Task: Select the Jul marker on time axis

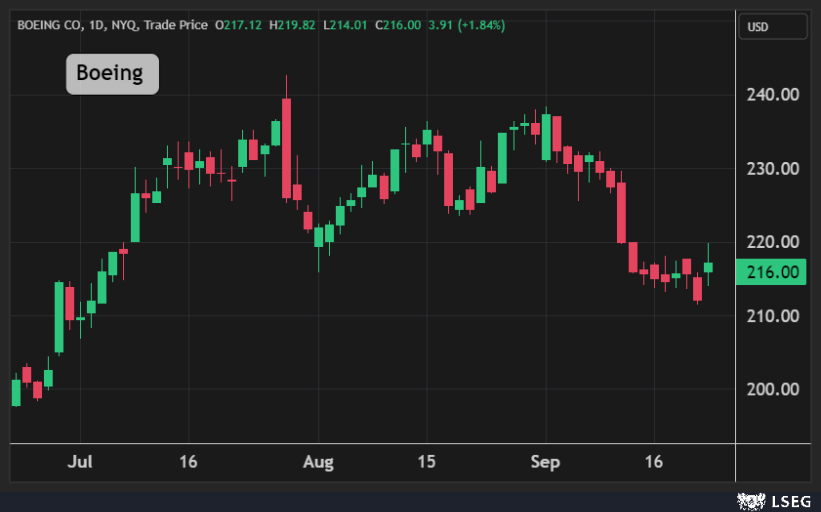Action: [81, 463]
